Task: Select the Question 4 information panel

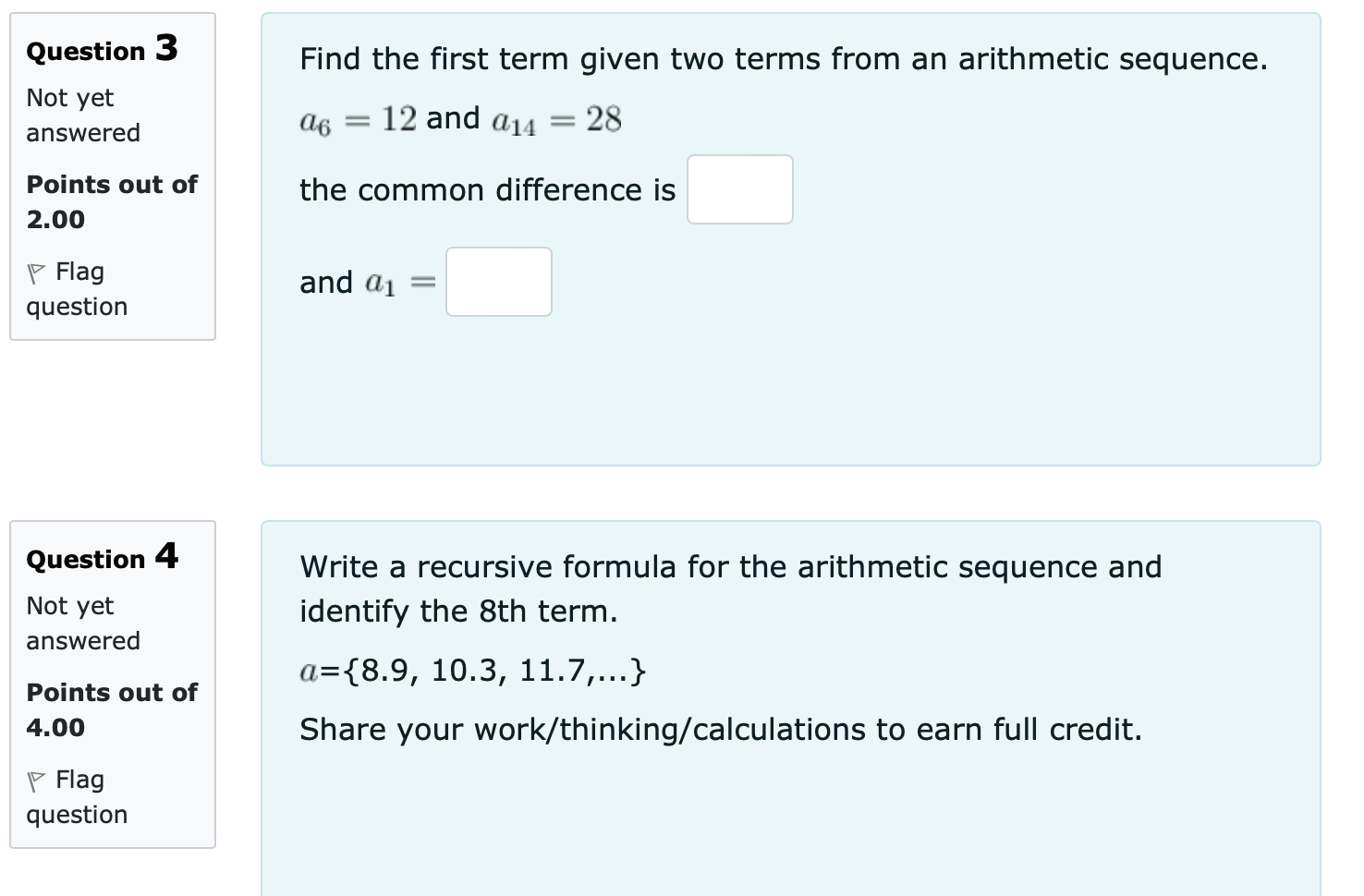Action: (112, 684)
